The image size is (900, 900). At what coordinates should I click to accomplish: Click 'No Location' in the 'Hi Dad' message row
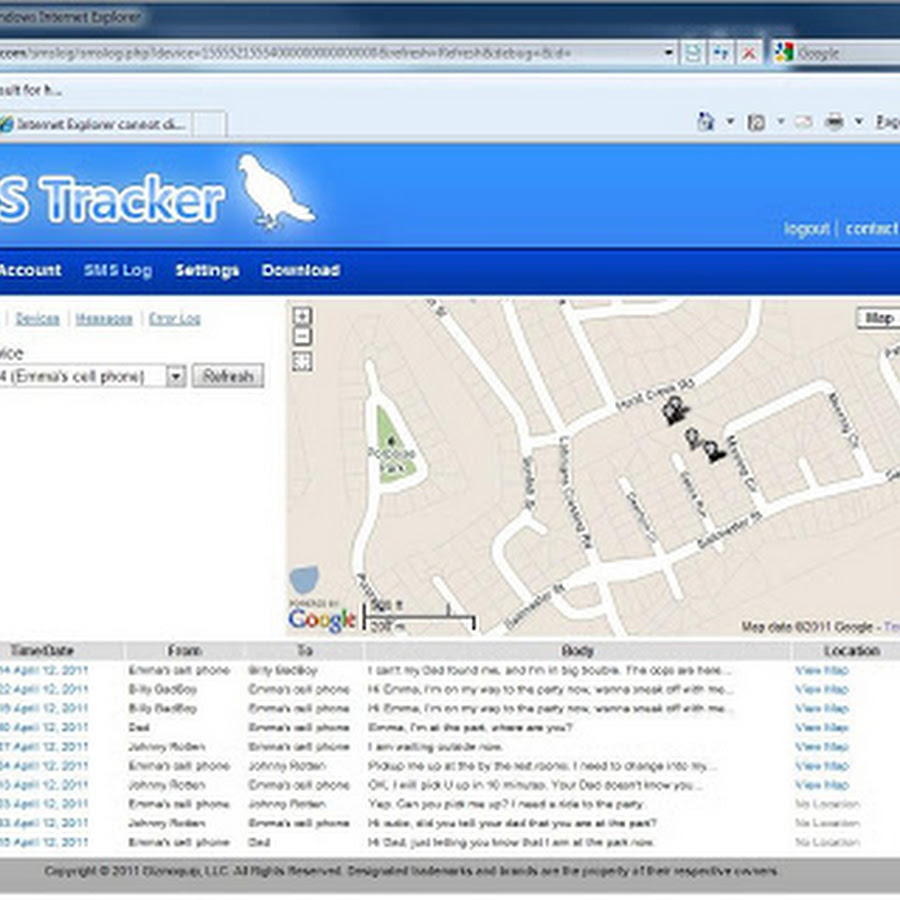point(827,842)
